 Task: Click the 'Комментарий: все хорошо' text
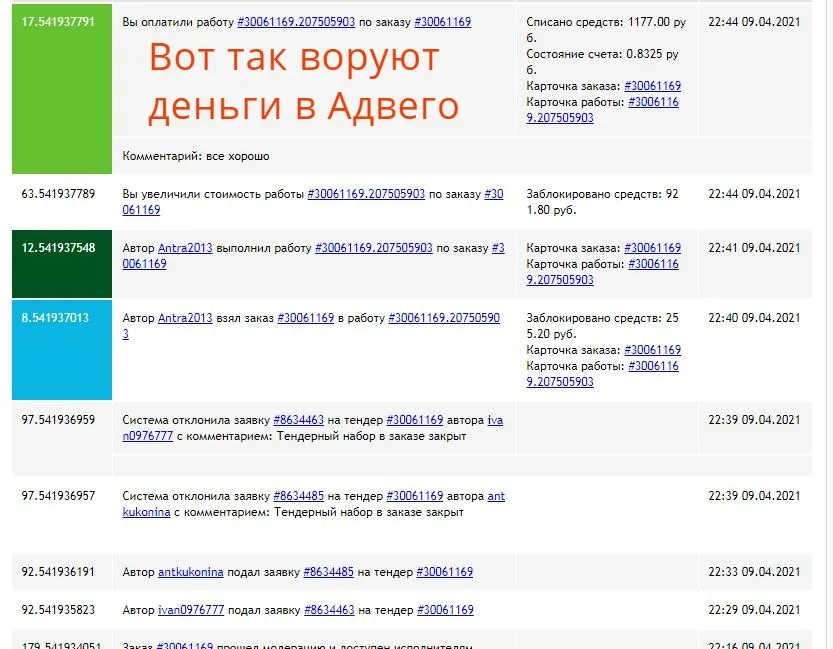point(196,156)
